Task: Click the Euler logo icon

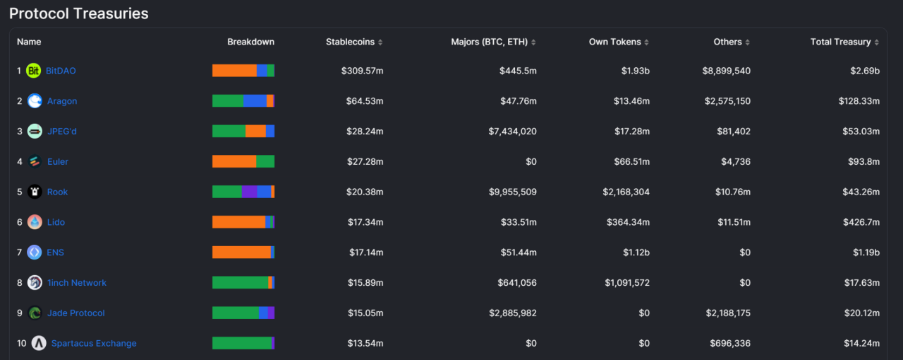Action: [x=35, y=162]
